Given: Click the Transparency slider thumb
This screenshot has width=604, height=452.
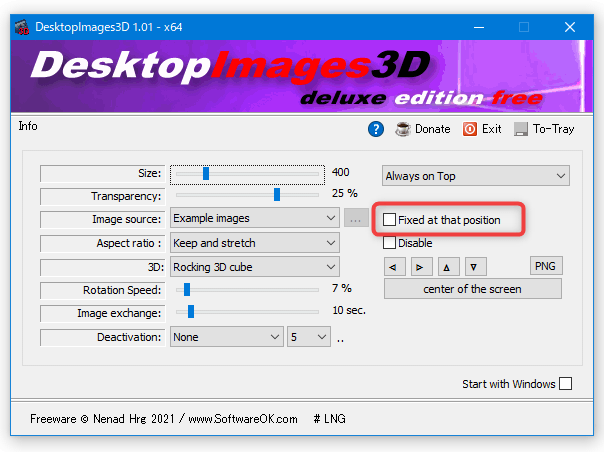Looking at the screenshot, I should pyautogui.click(x=277, y=195).
